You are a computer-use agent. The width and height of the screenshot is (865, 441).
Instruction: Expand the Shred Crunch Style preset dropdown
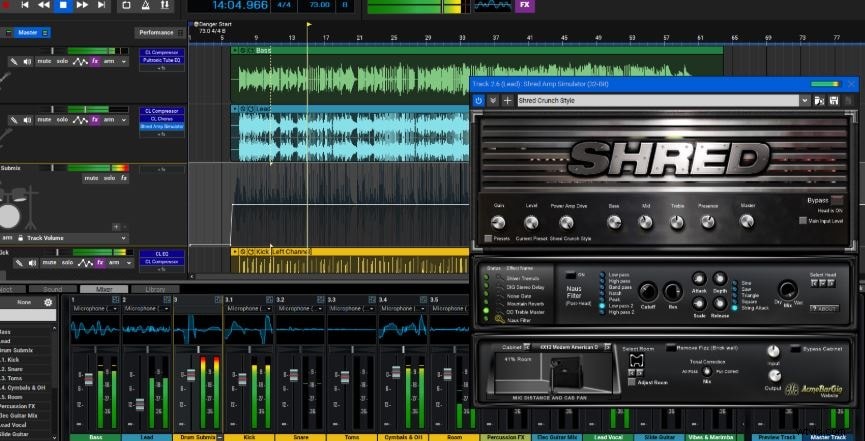click(x=805, y=100)
